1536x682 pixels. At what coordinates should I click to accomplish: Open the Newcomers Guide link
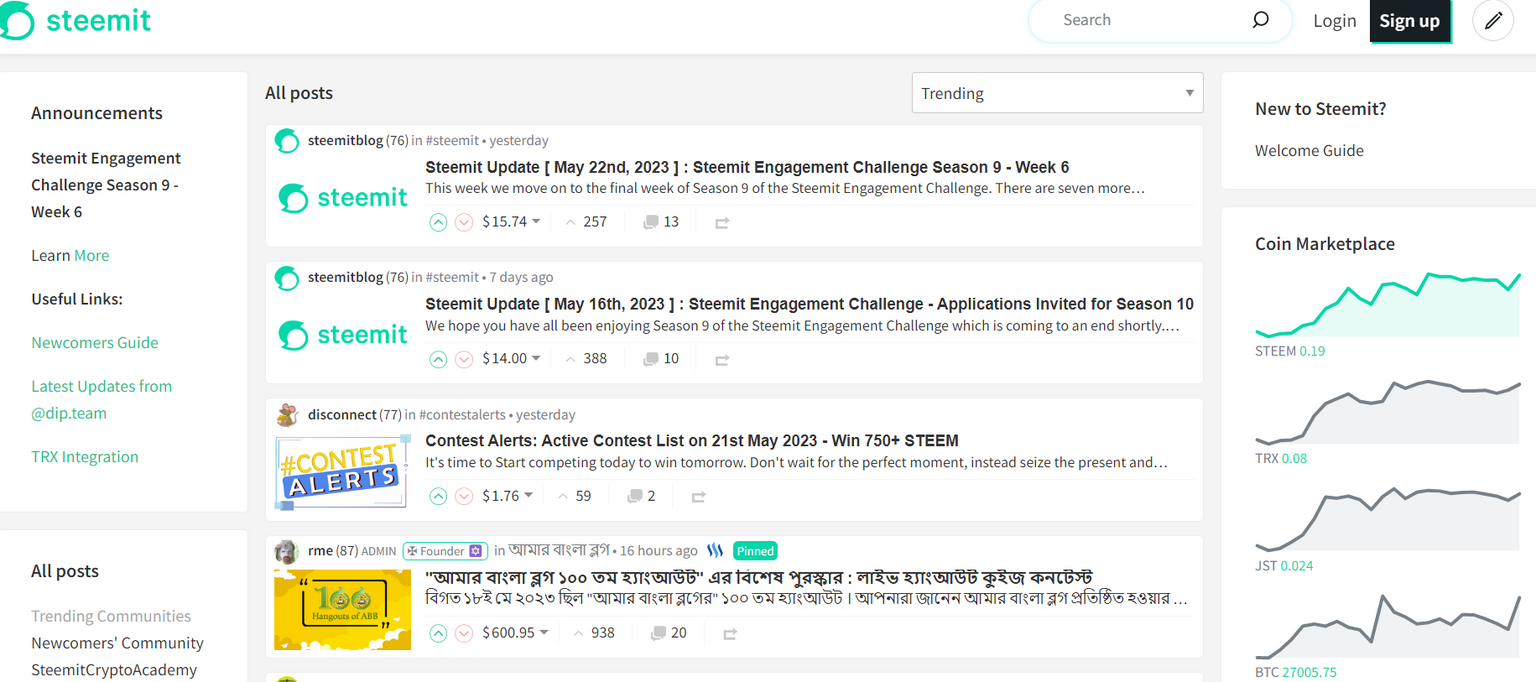95,342
